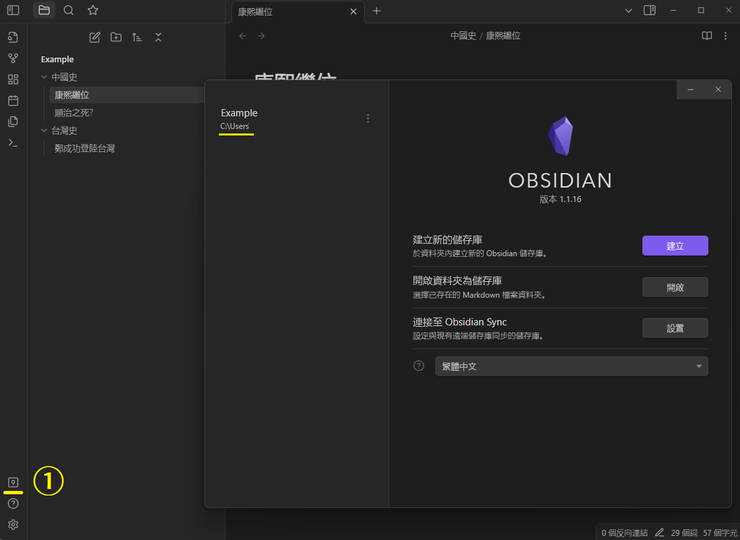The width and height of the screenshot is (740, 540).
Task: Click 57 個字元 character count
Action: point(720,532)
